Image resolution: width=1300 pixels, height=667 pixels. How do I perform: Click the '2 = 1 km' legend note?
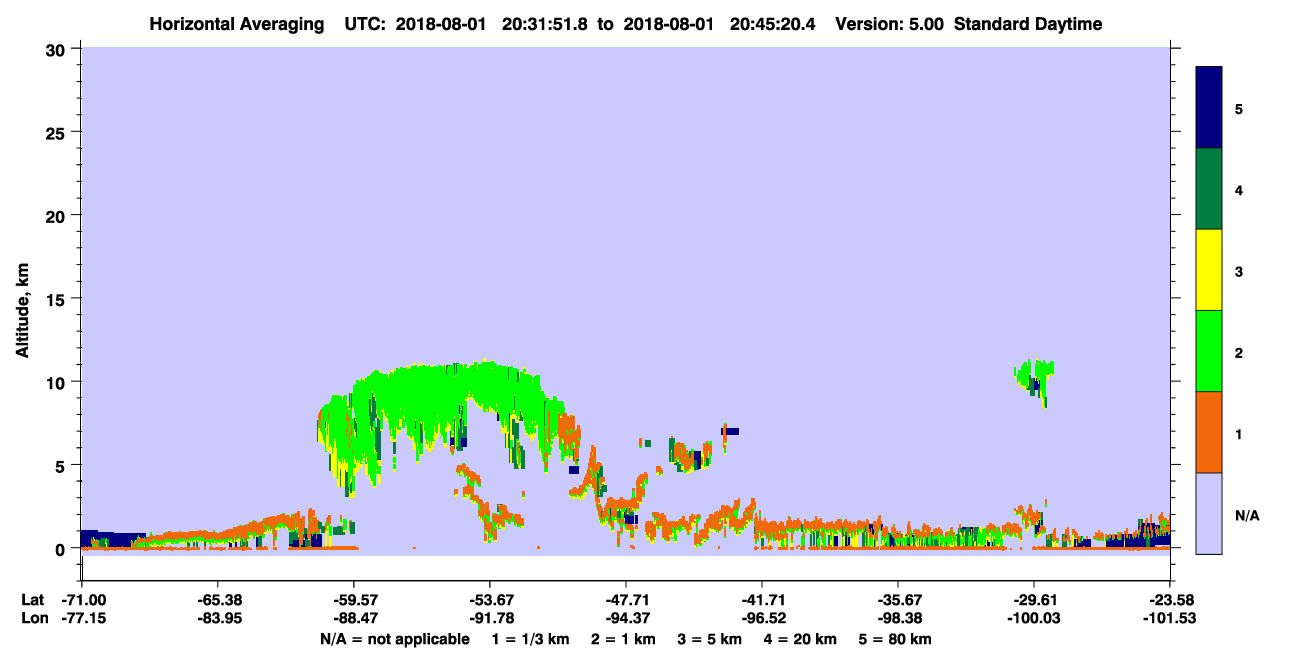tap(624, 639)
